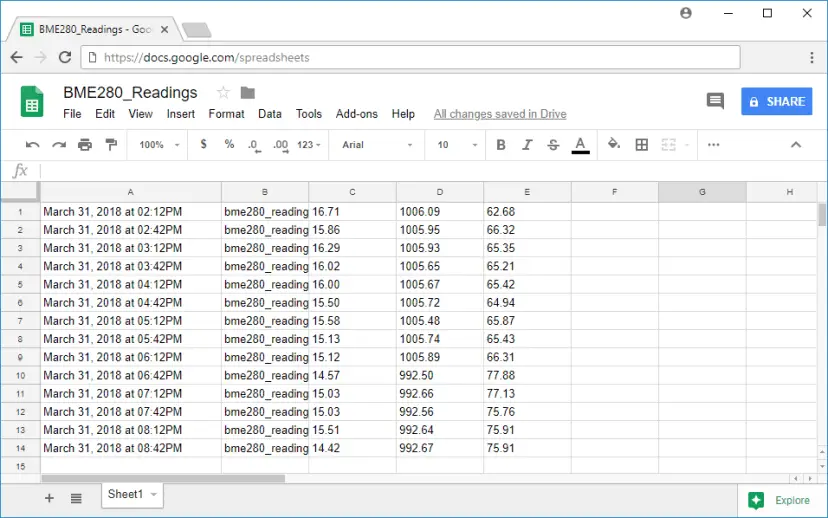This screenshot has width=828, height=518.
Task: Select the paint format roller icon
Action: 111,145
